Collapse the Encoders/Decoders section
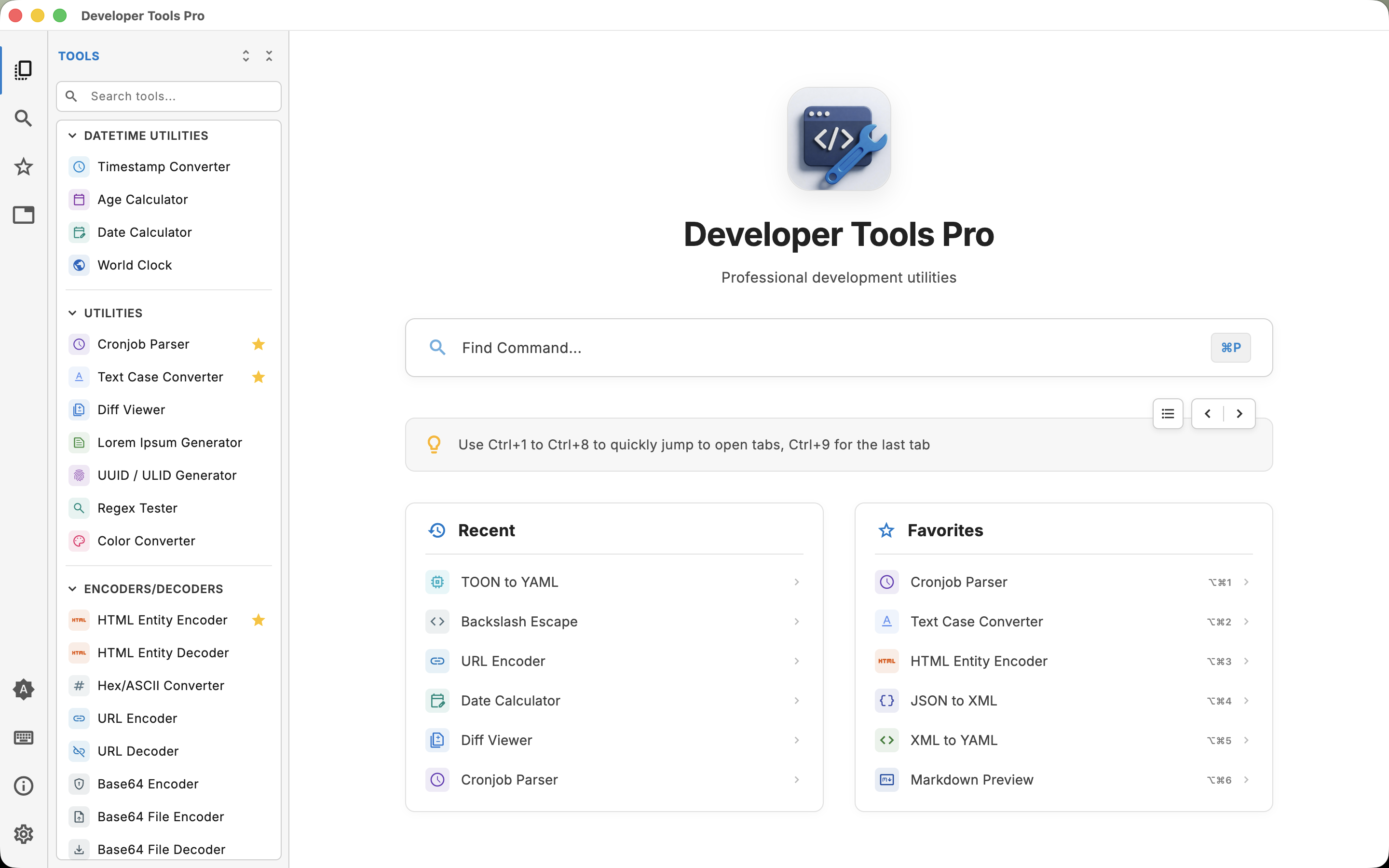This screenshot has height=868, width=1389. click(72, 588)
